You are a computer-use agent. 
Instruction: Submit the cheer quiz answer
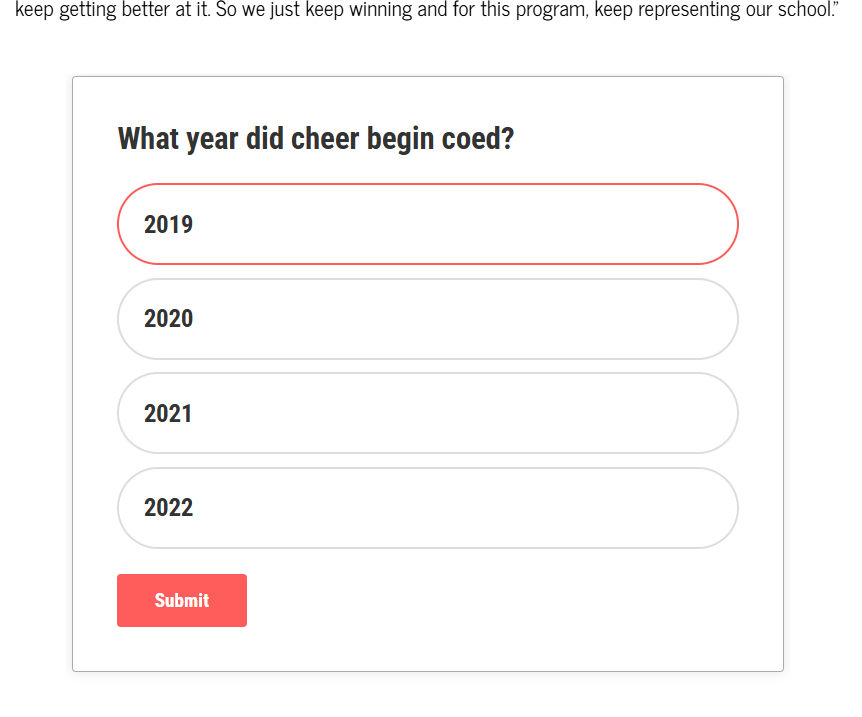182,600
